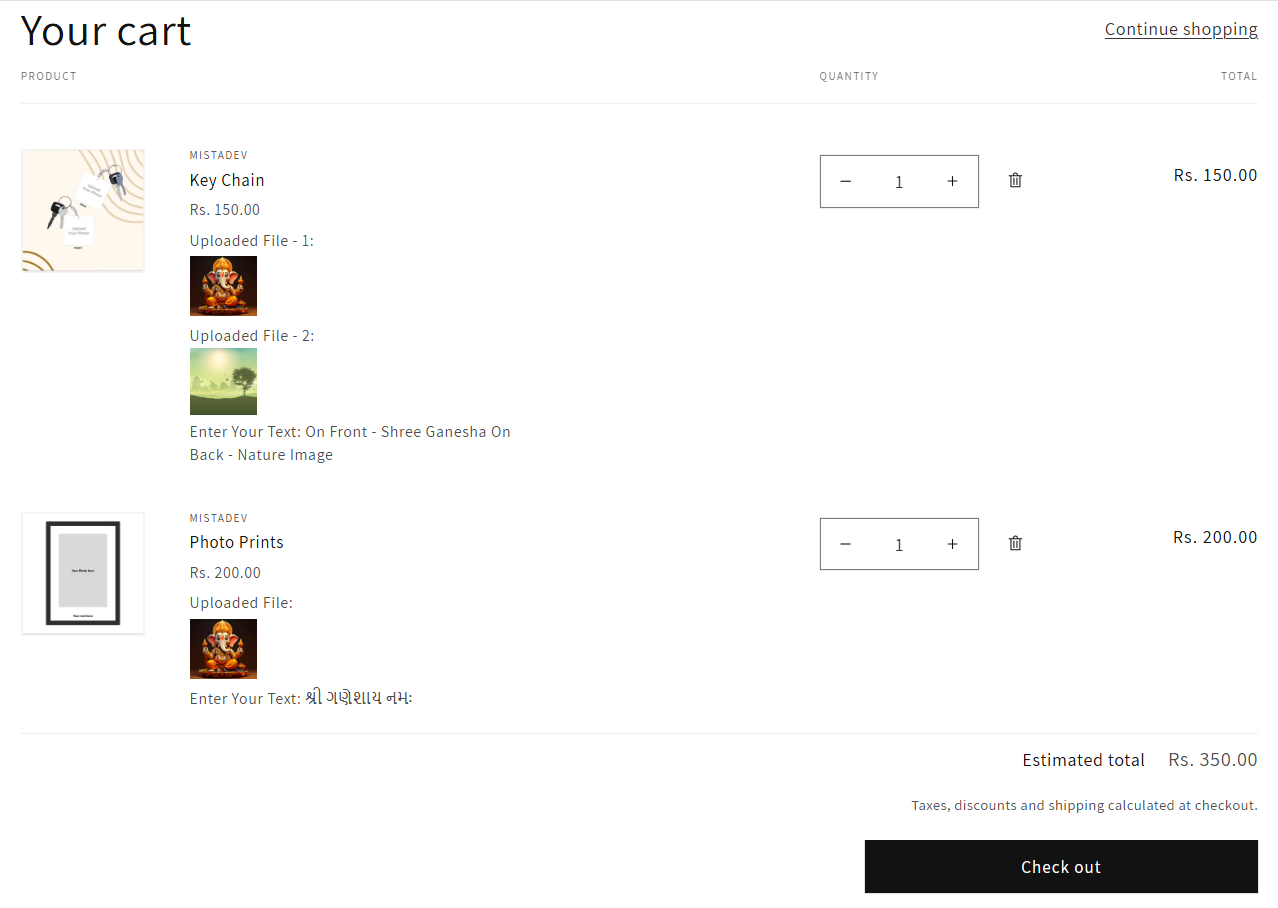1278x908 pixels.
Task: Click the Estimated total amount Rs. 350.00
Action: [x=1213, y=760]
